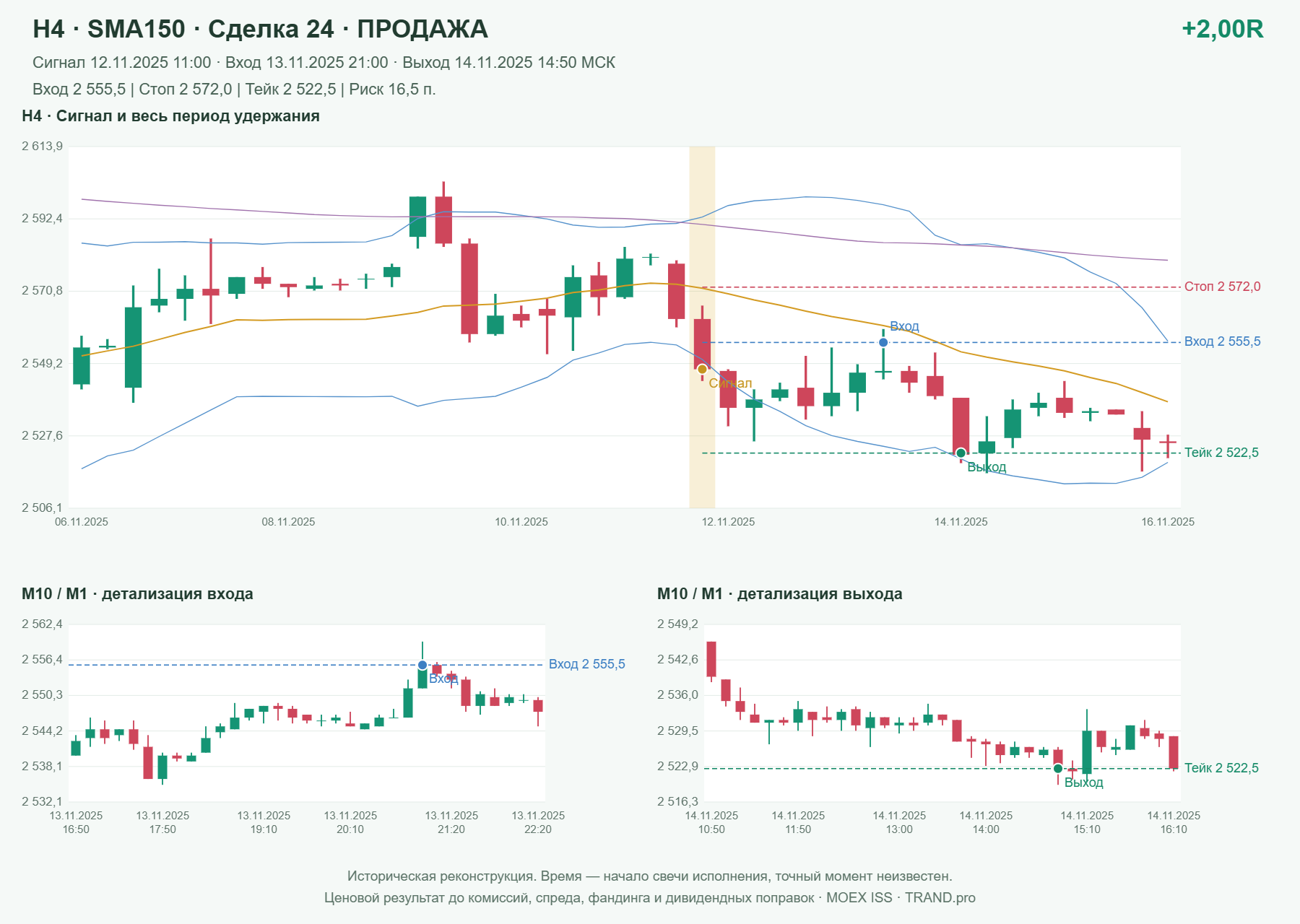Click the 2 549,2 value on the exit detail axis
Viewport: 1300px width, 924px height.
pos(677,624)
